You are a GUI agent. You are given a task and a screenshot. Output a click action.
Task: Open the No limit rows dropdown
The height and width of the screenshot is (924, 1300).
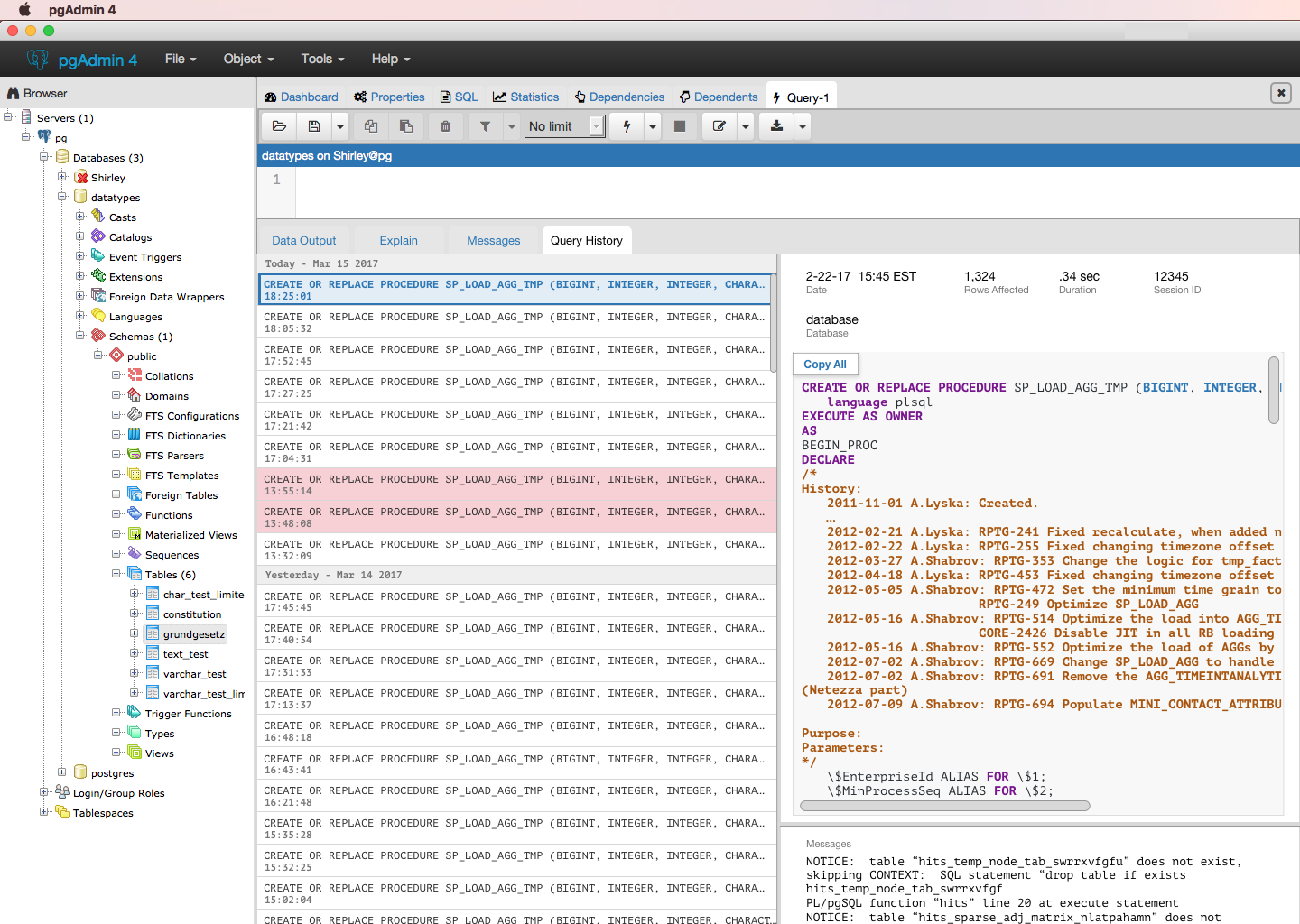pyautogui.click(x=564, y=126)
